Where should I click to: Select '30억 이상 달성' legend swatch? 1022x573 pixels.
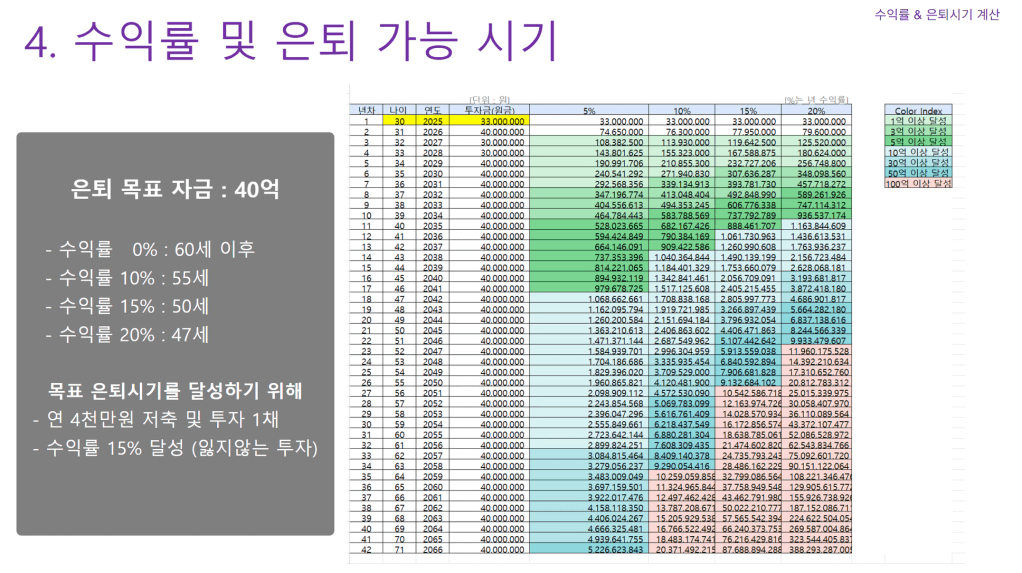918,162
